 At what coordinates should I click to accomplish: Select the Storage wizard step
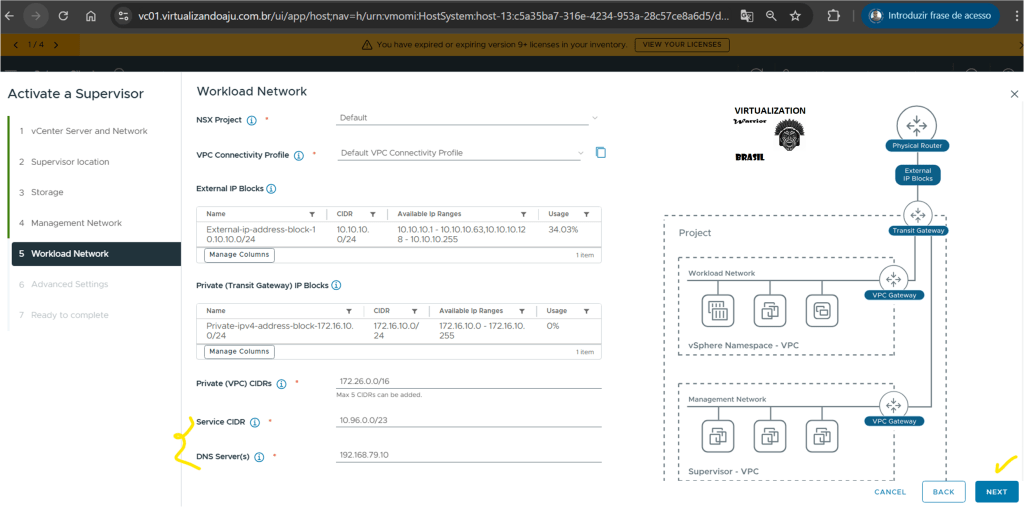pyautogui.click(x=47, y=192)
